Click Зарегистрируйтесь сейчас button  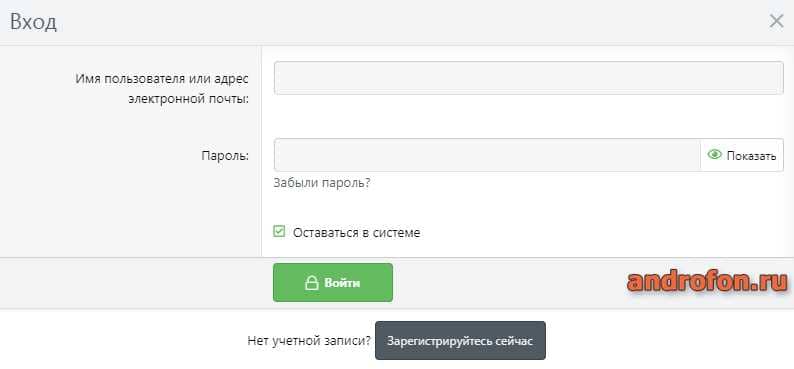[x=460, y=341]
